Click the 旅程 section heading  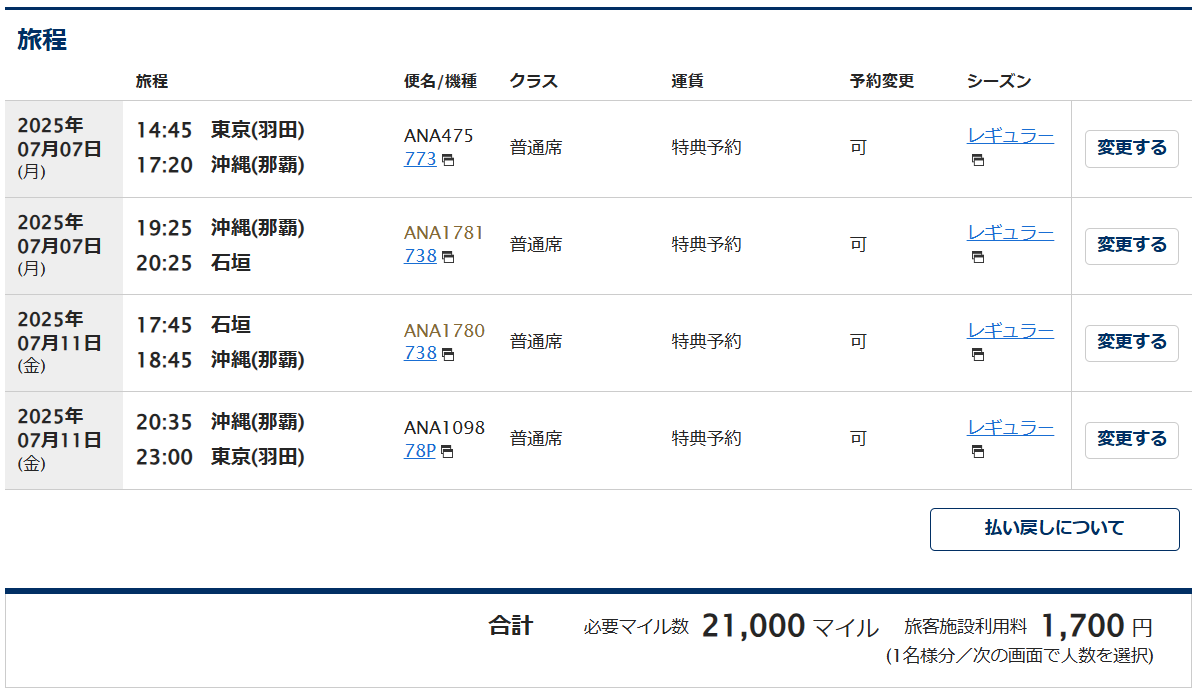point(42,39)
